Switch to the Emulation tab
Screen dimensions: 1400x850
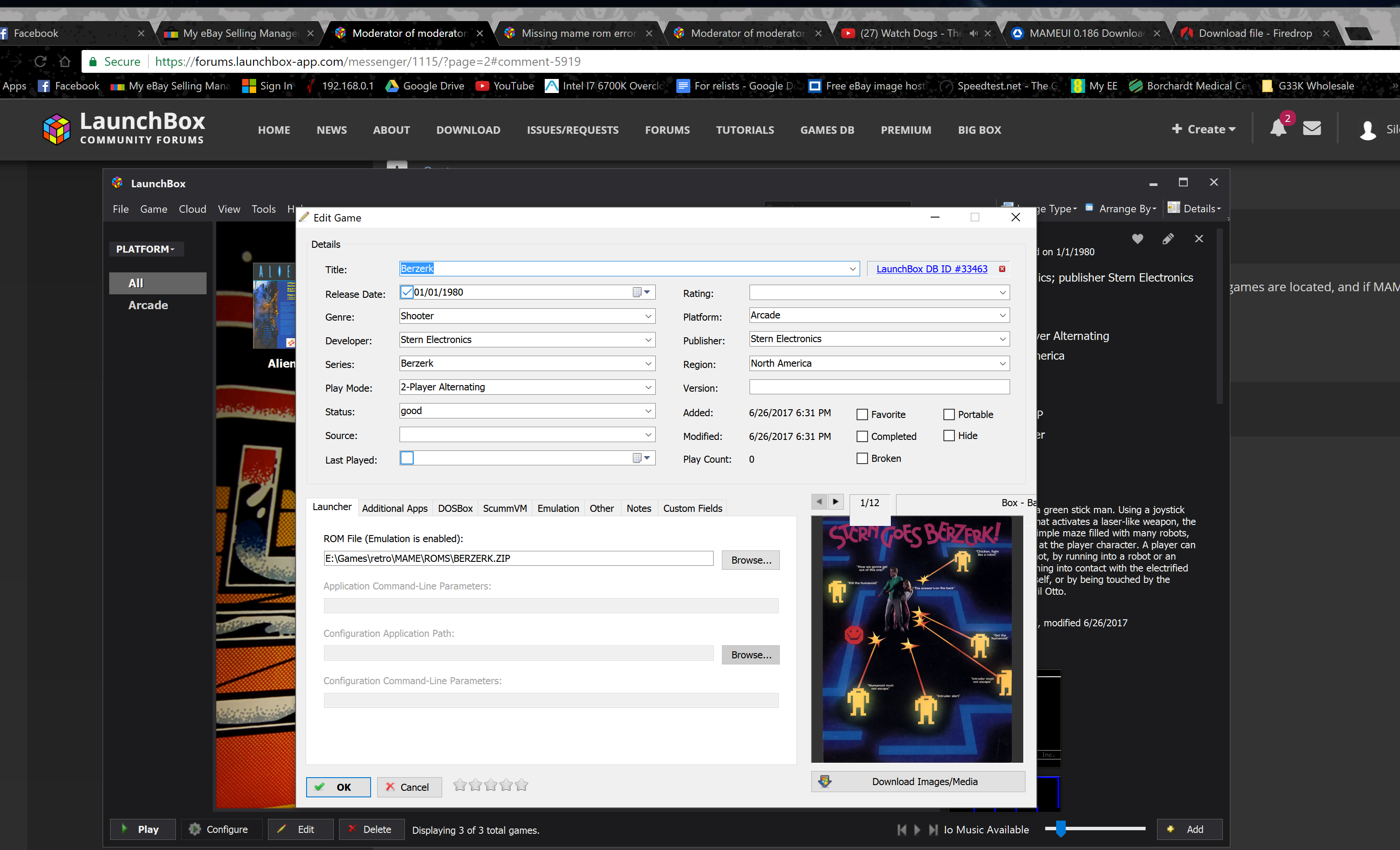pyautogui.click(x=558, y=508)
